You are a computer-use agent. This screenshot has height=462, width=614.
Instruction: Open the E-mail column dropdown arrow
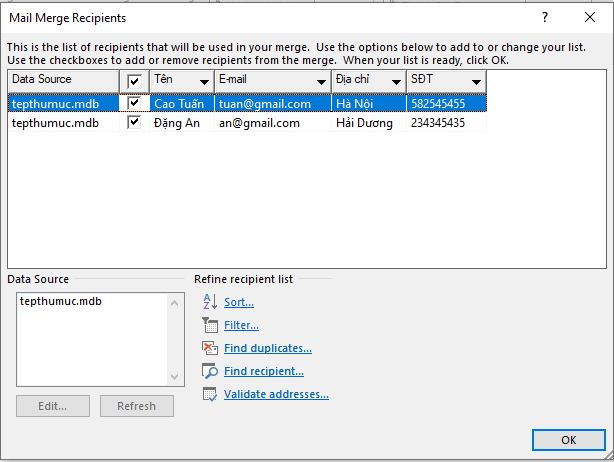point(321,82)
